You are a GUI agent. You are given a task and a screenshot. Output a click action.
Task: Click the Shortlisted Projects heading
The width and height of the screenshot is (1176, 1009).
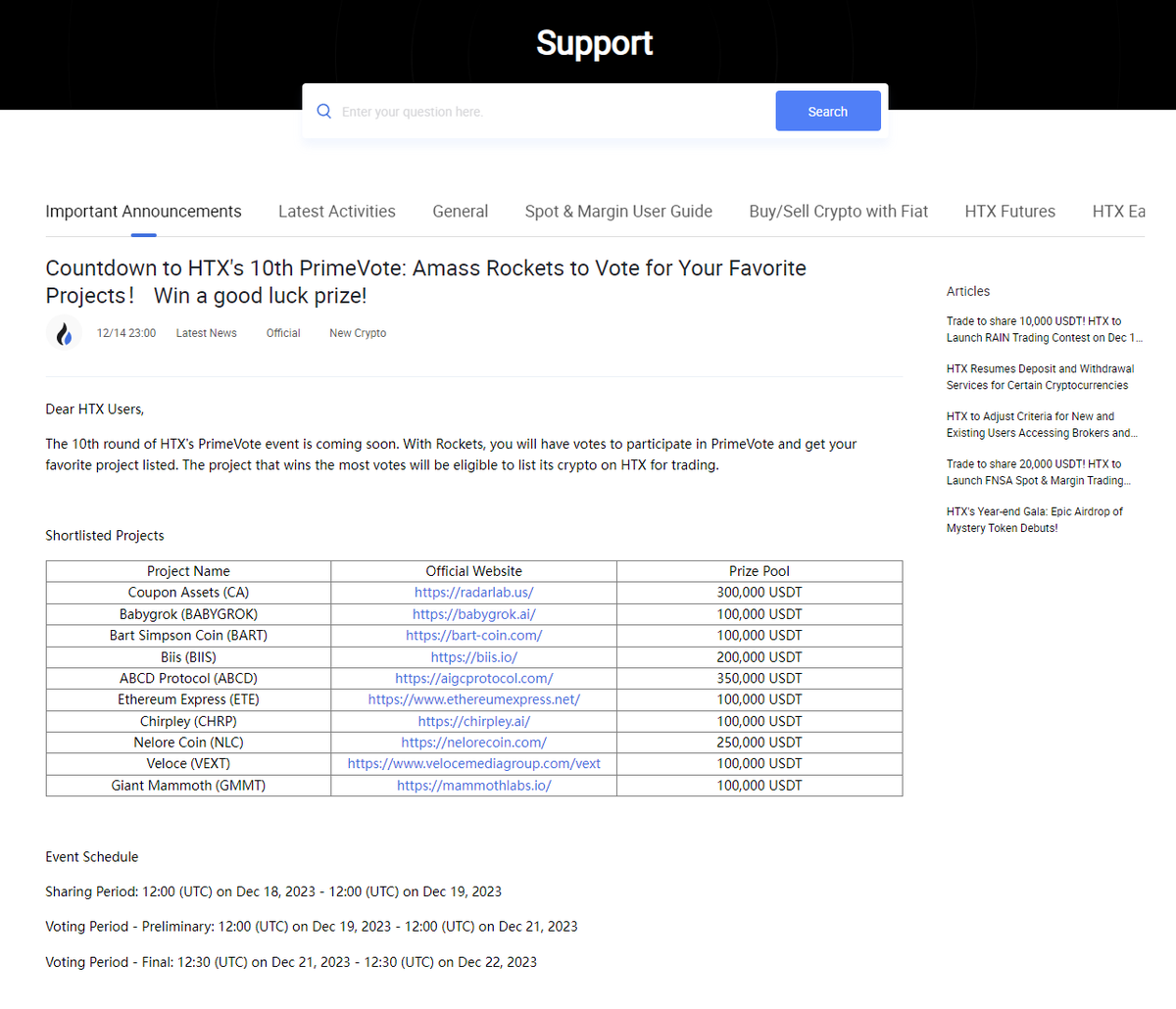pyautogui.click(x=105, y=536)
